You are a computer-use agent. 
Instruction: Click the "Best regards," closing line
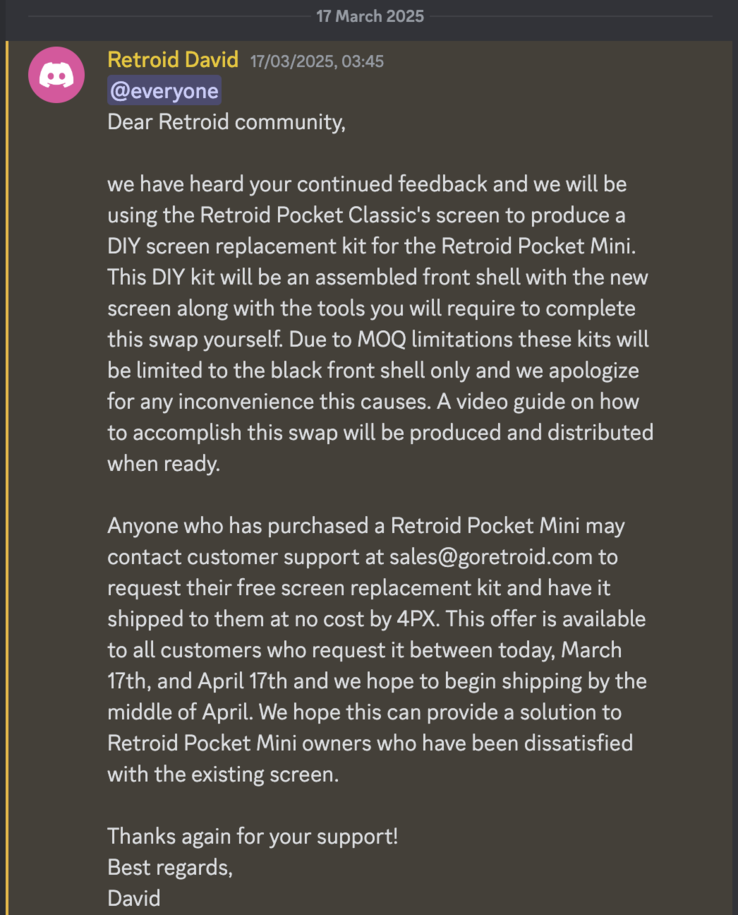click(x=170, y=867)
